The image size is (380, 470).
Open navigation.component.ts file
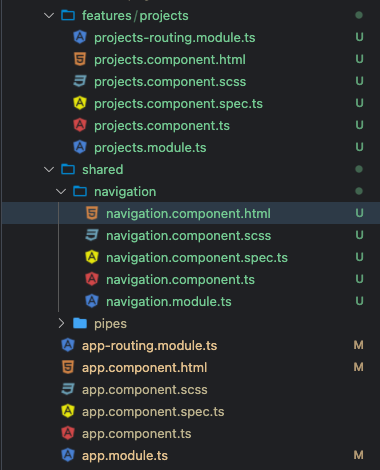180,280
